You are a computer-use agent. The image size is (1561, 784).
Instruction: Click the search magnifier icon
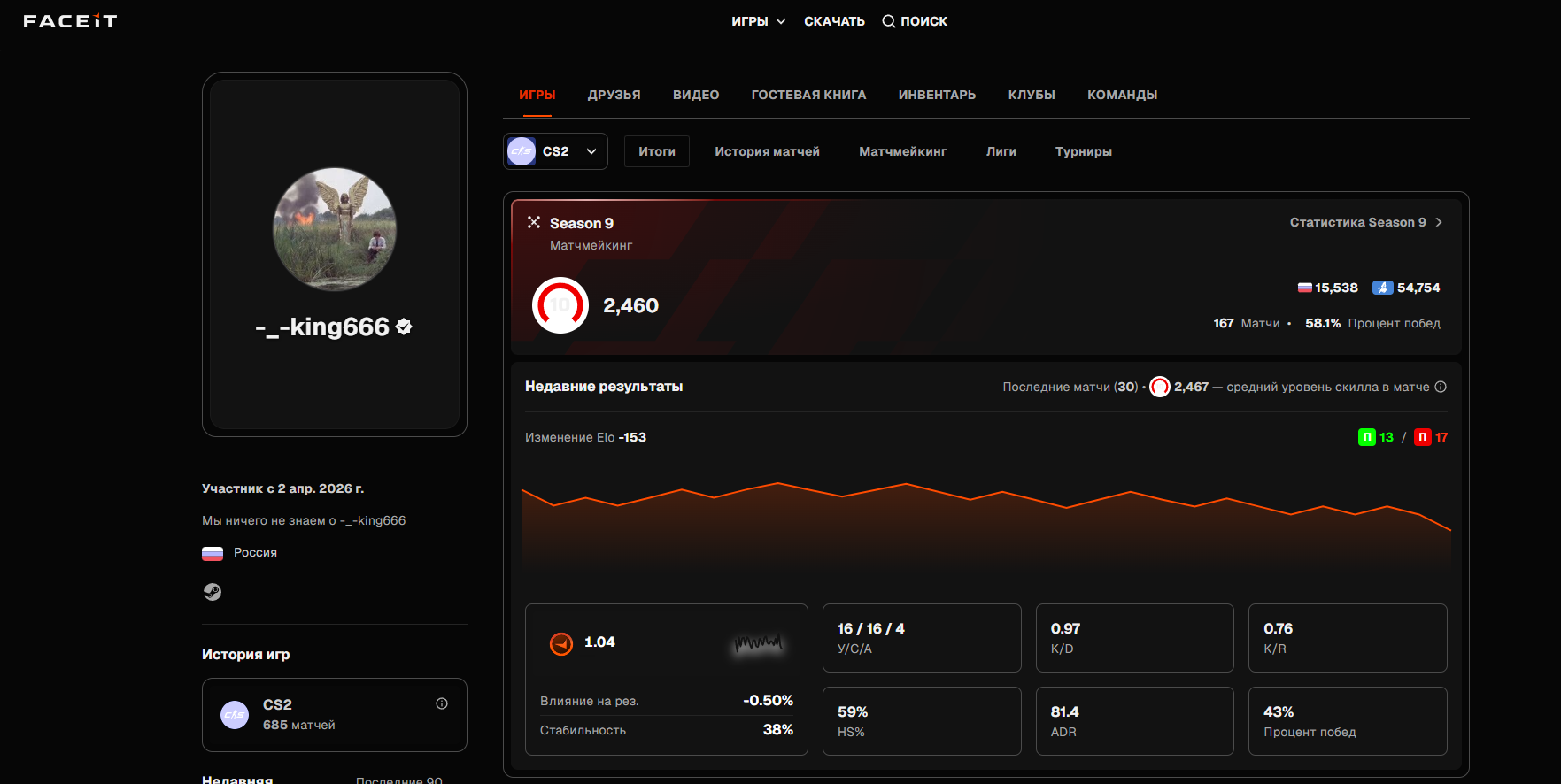click(x=888, y=21)
